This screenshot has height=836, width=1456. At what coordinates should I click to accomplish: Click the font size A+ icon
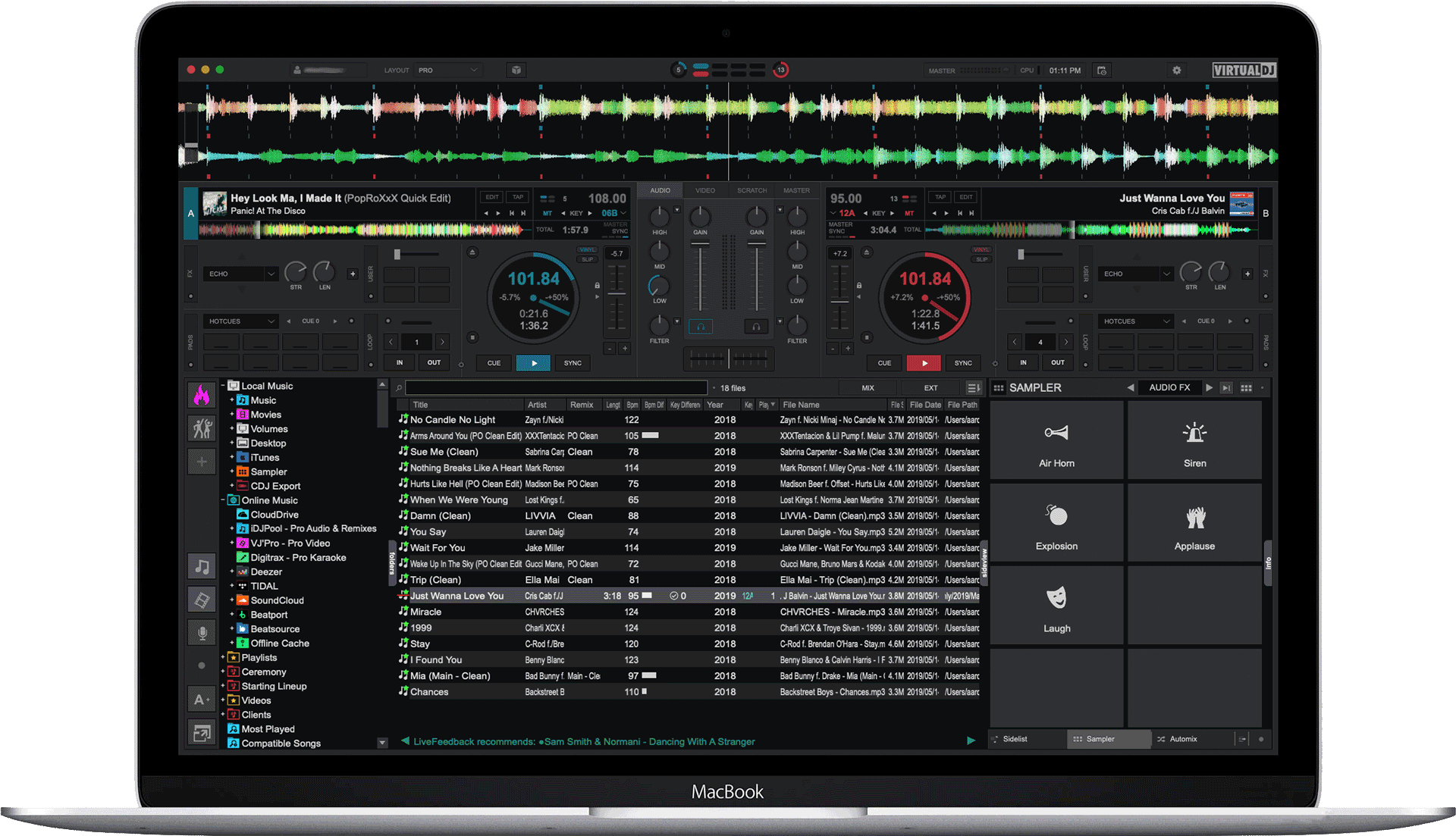click(x=202, y=700)
